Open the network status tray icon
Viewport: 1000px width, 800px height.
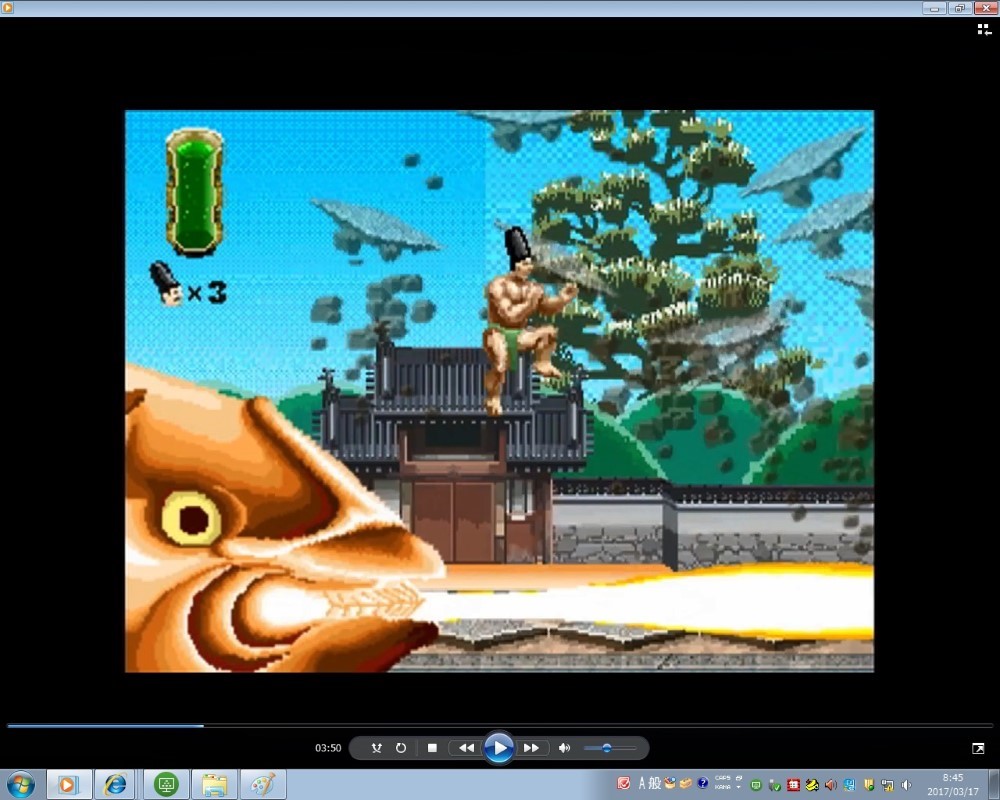coord(887,785)
